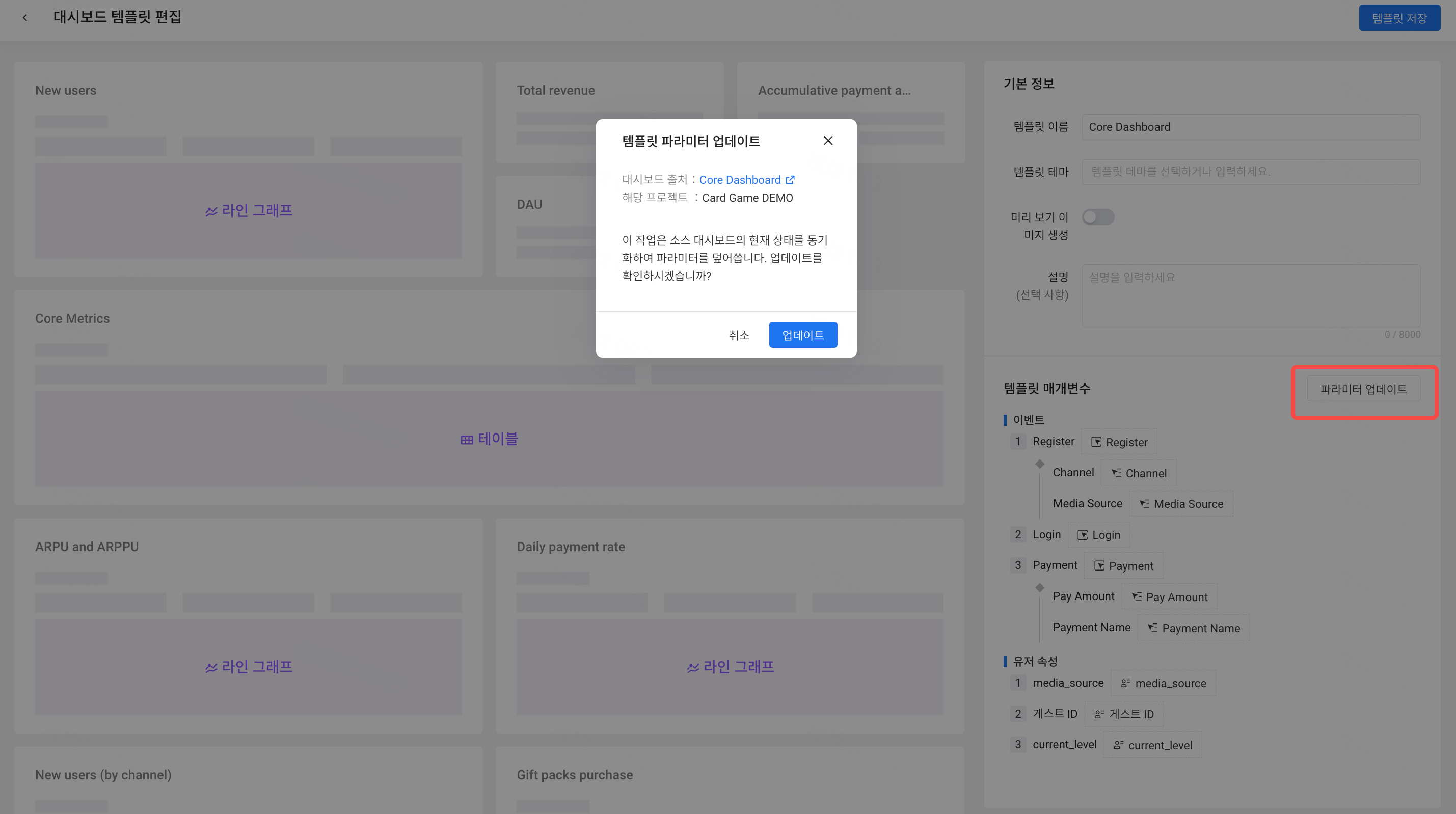Click line graph icon in ARPU and ARPPU
Screen dimensions: 1456x814
click(211, 668)
